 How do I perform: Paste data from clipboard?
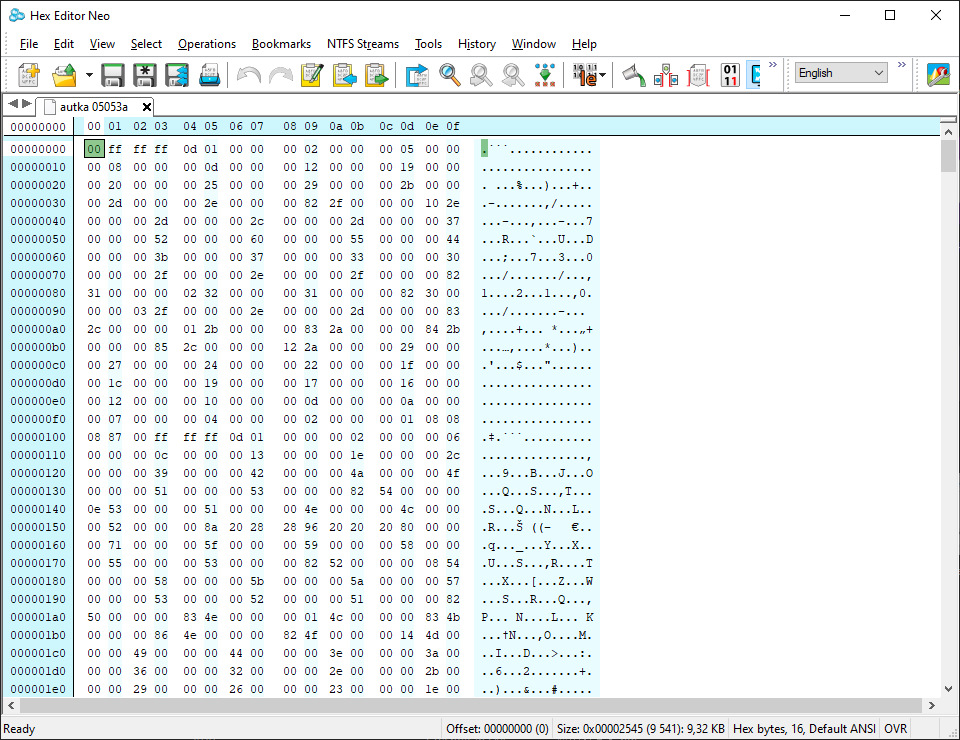(345, 74)
